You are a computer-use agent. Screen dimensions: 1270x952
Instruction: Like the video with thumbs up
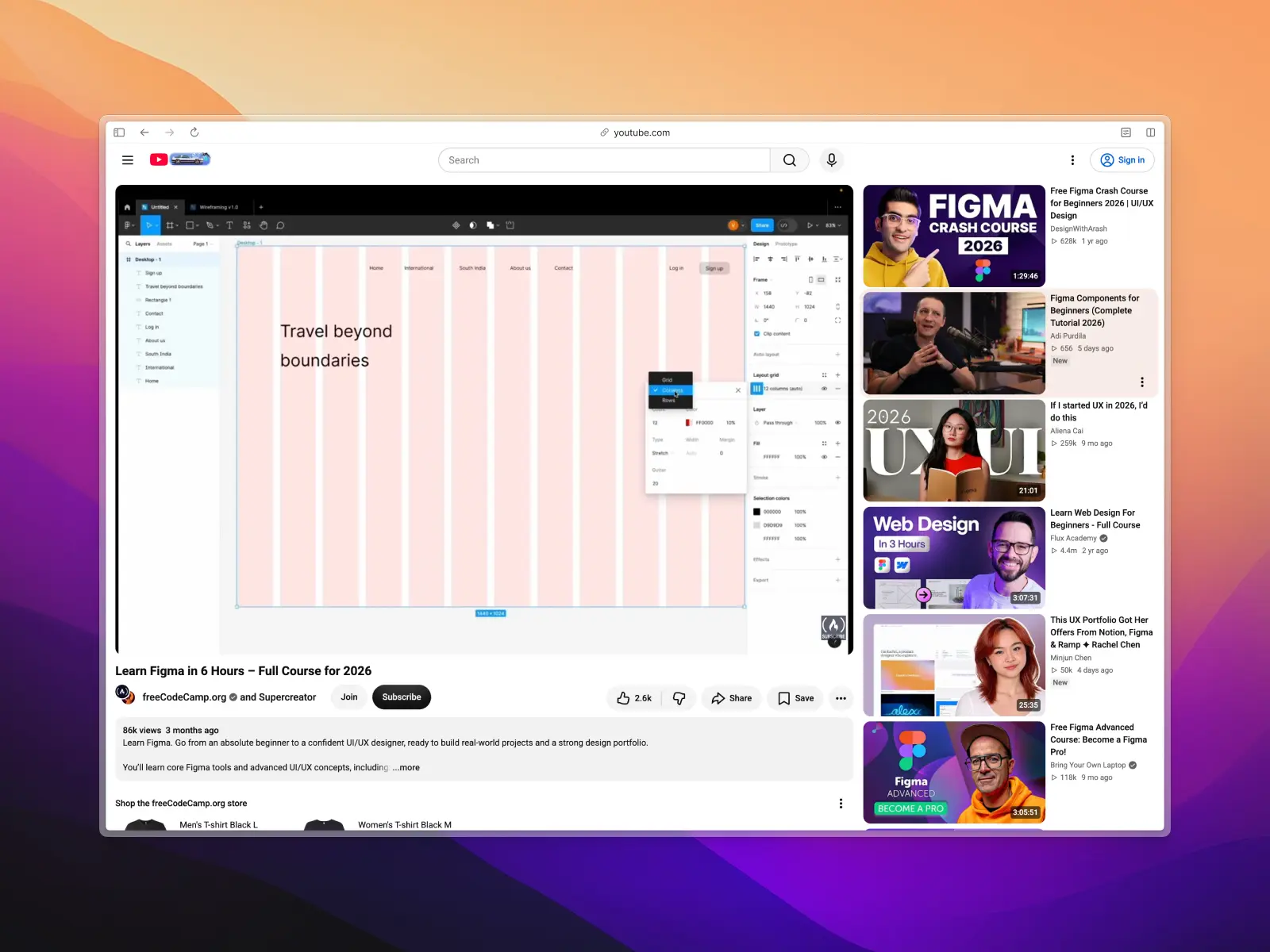[634, 698]
